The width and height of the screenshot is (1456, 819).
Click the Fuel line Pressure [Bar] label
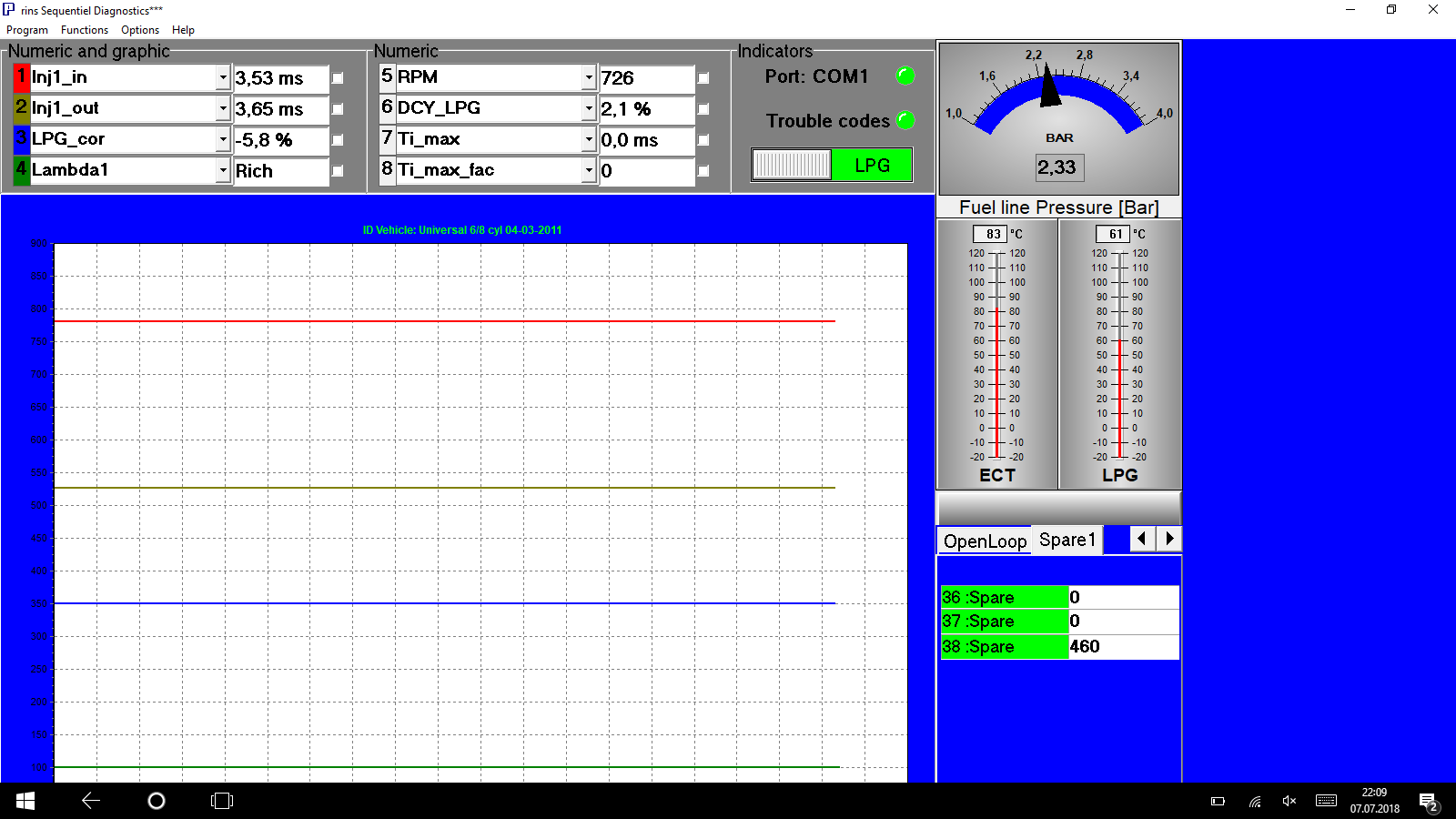1059,207
